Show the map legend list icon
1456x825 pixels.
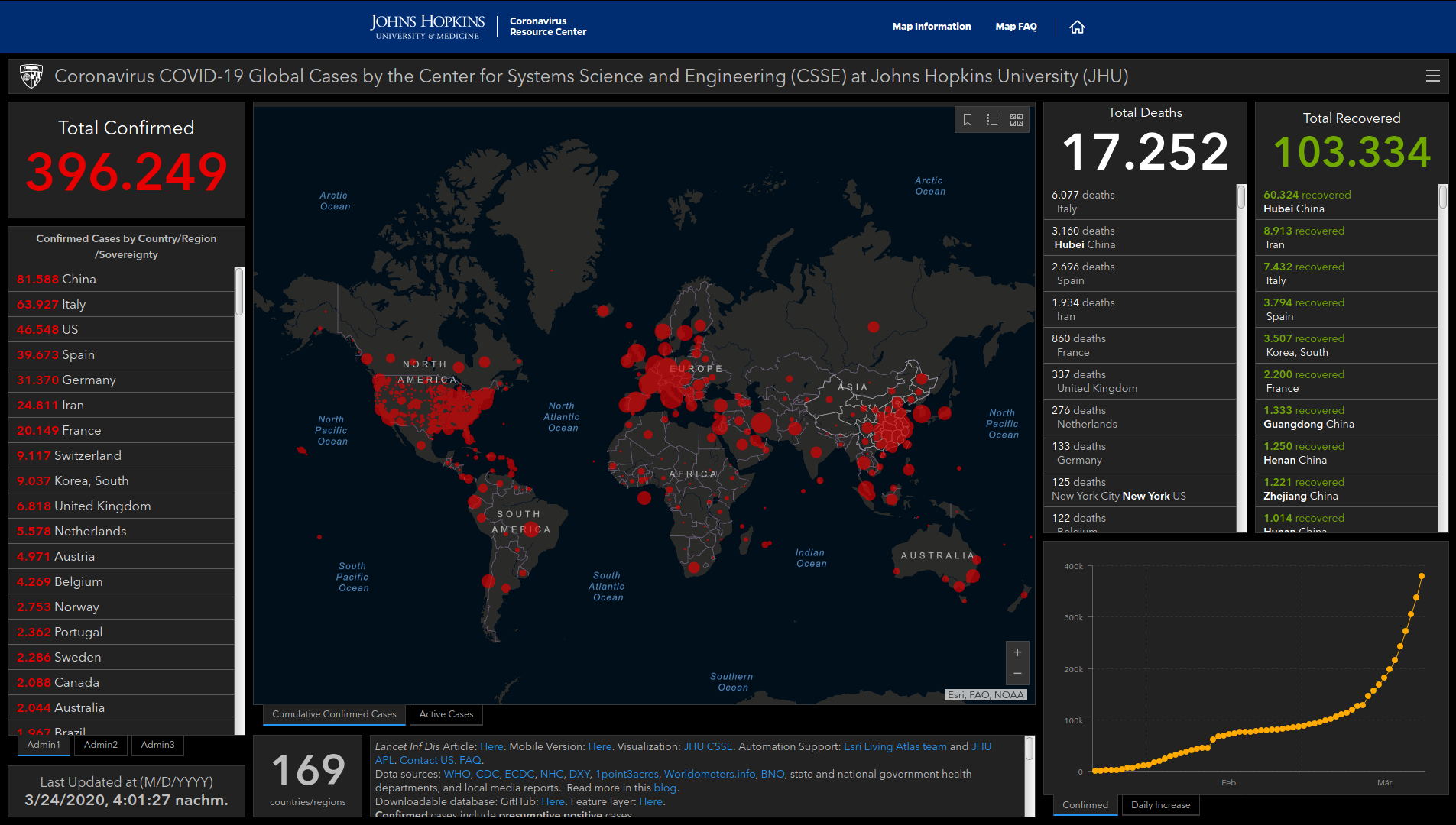(x=992, y=120)
